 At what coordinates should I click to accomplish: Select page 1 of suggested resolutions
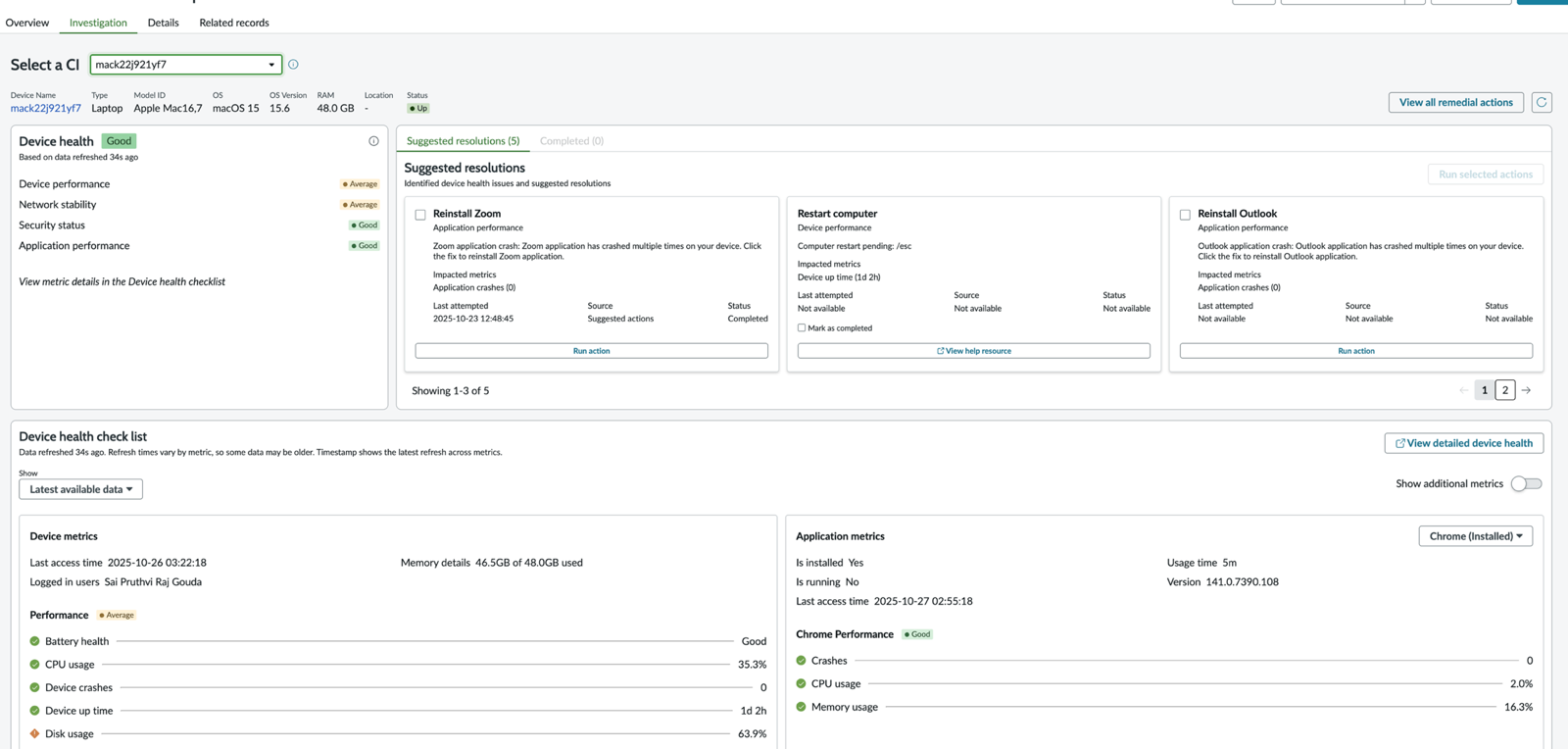coord(1485,390)
